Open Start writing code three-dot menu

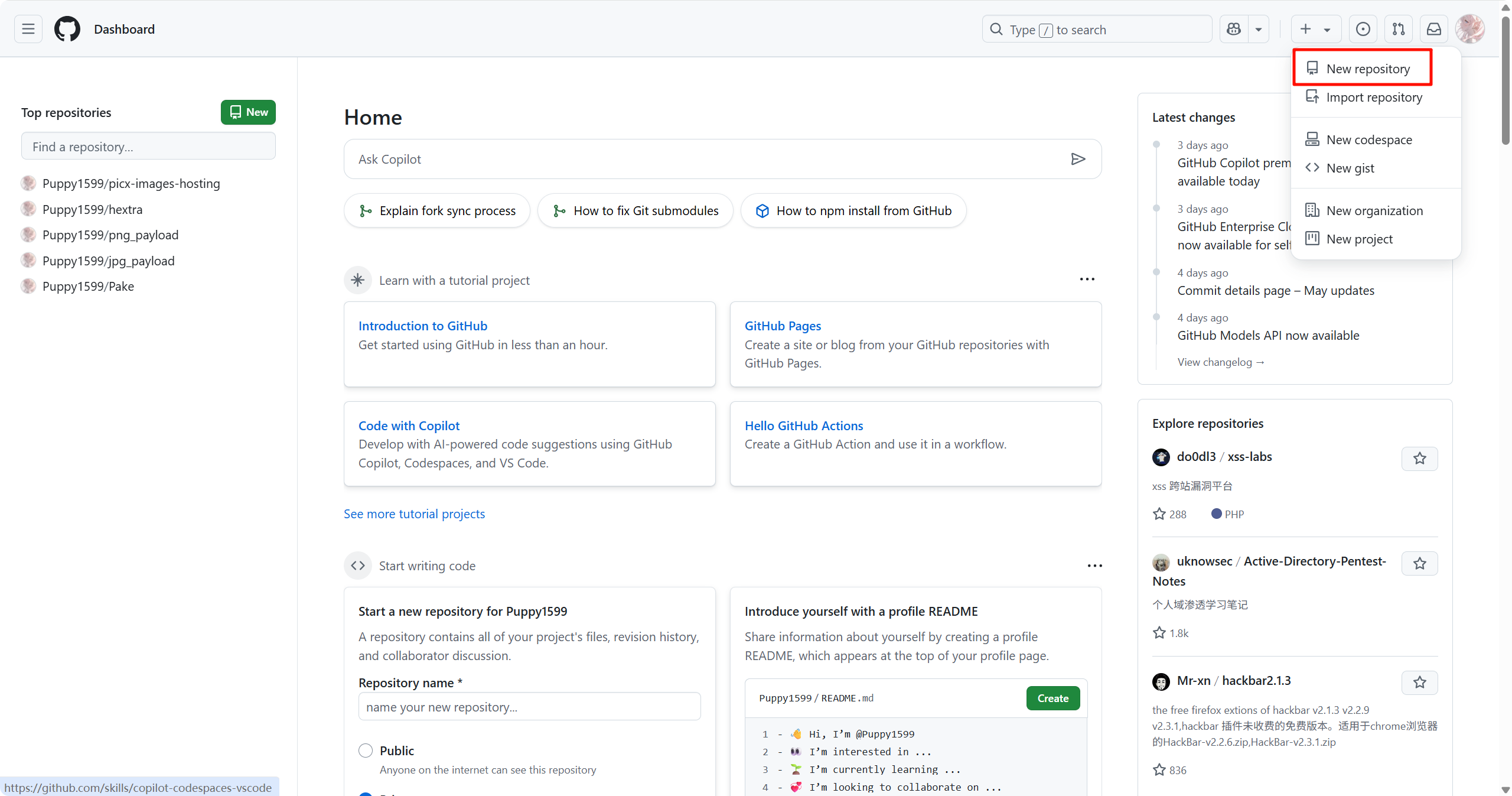click(x=1094, y=566)
